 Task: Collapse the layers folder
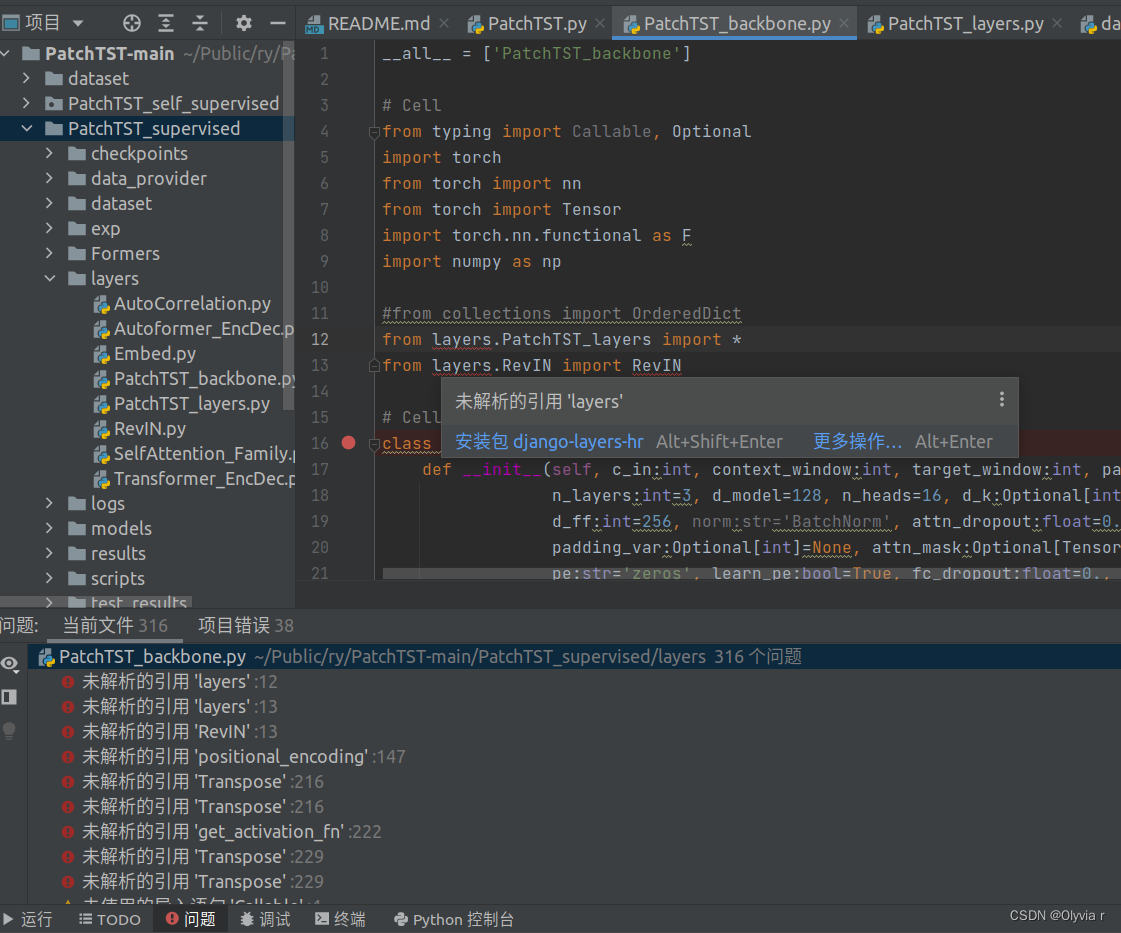coord(49,279)
